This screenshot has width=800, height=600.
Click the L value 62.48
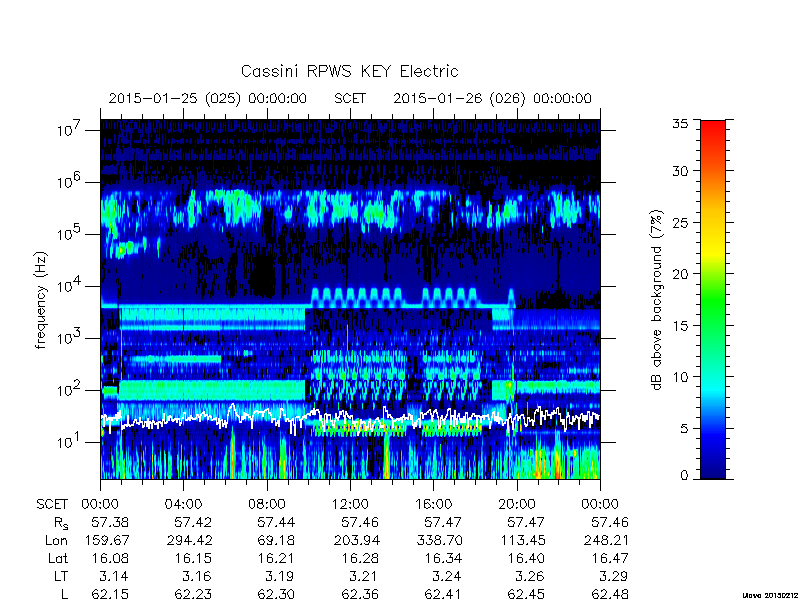[610, 594]
